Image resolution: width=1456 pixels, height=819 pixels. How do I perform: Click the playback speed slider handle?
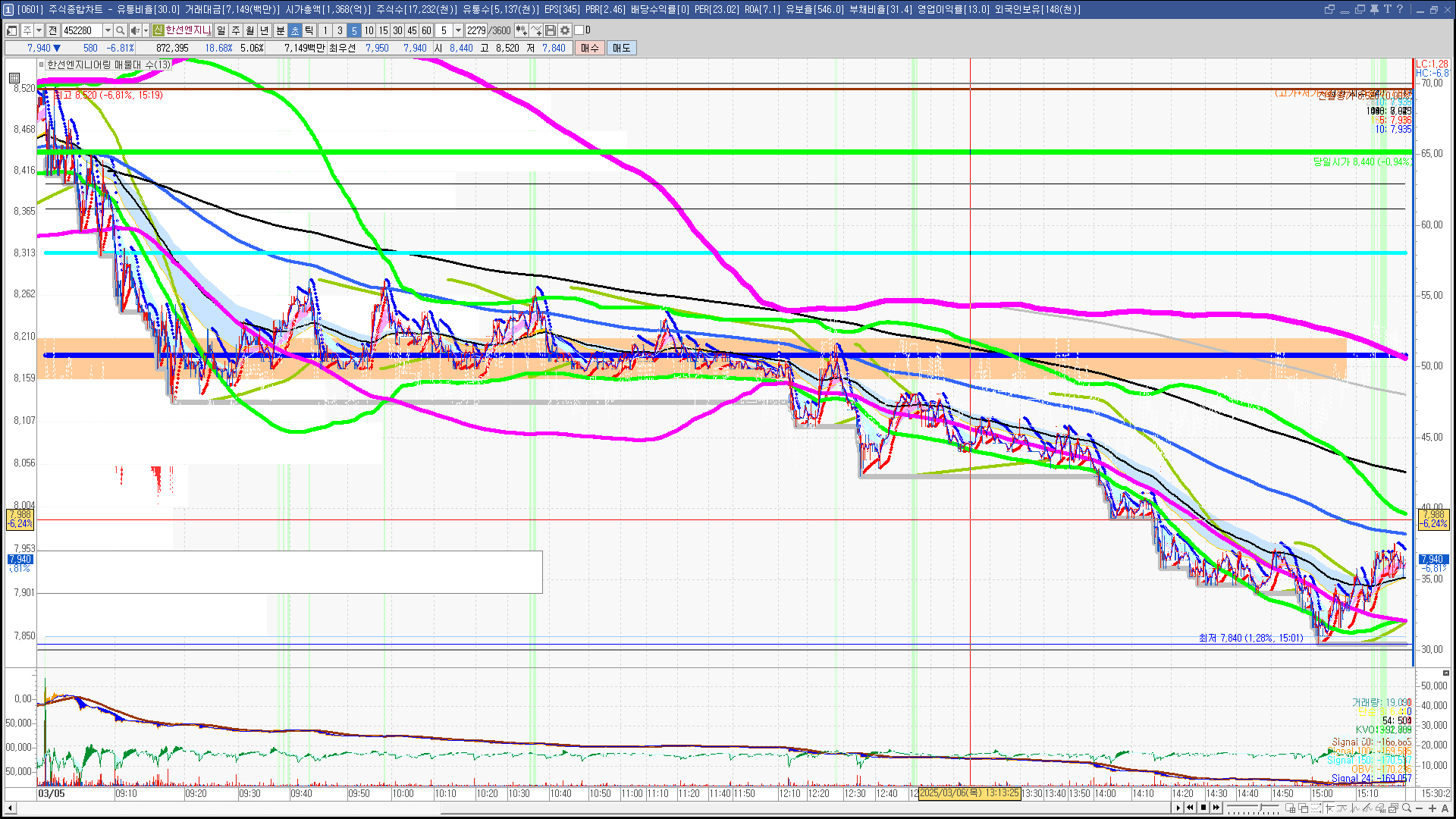pyautogui.click(x=1260, y=807)
